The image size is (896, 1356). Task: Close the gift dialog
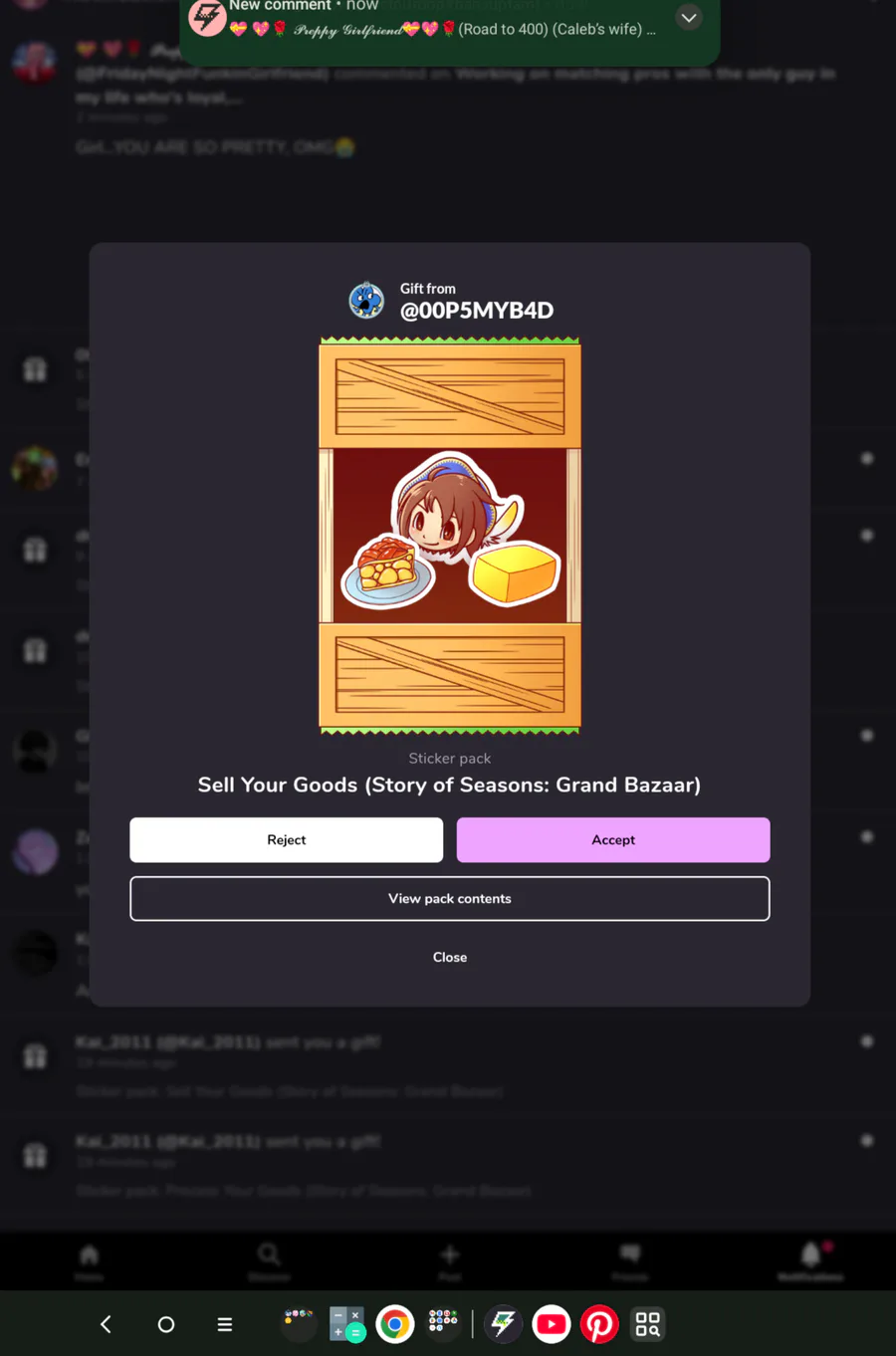tap(450, 958)
